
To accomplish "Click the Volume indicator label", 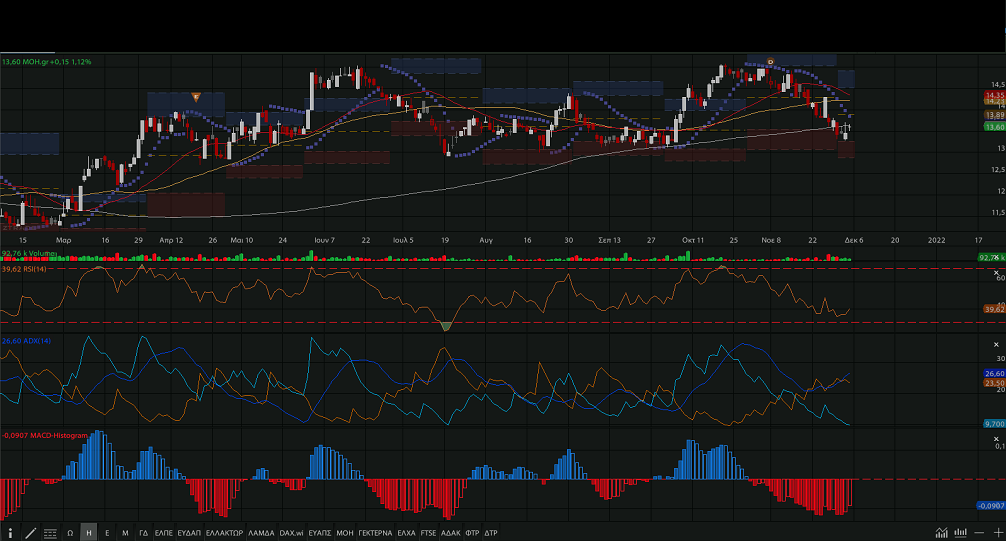I will point(29,253).
